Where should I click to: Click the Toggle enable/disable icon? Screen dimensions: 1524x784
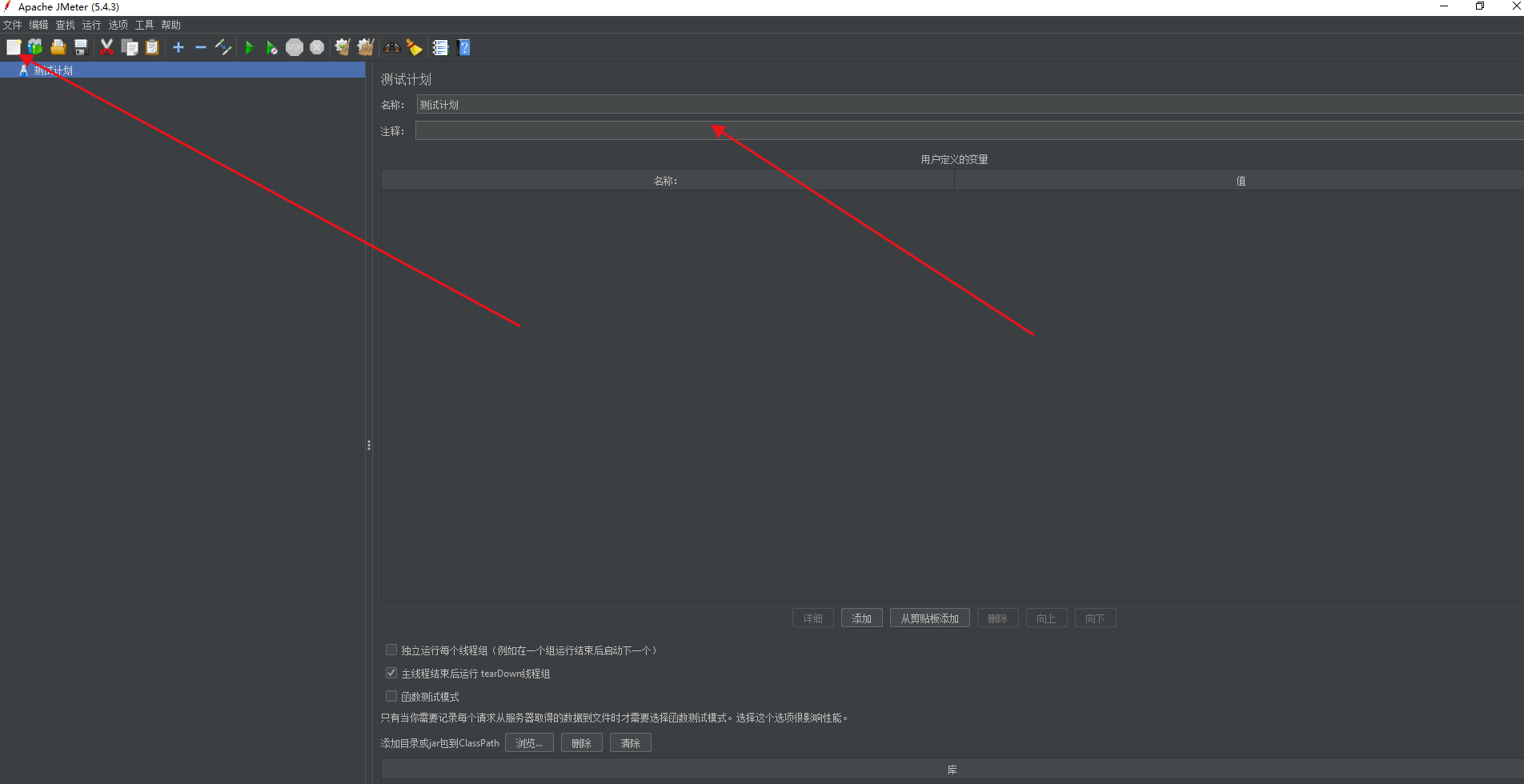coord(223,47)
